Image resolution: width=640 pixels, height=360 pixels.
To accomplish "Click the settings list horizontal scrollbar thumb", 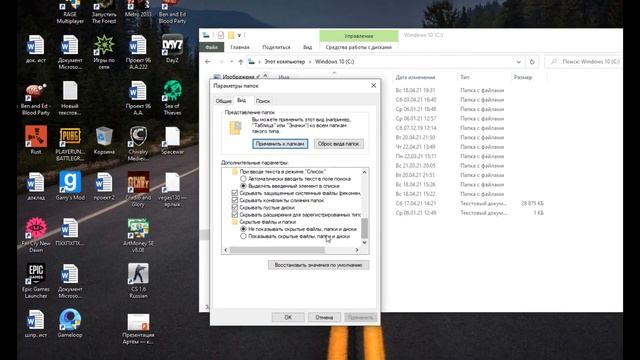I will pyautogui.click(x=278, y=250).
